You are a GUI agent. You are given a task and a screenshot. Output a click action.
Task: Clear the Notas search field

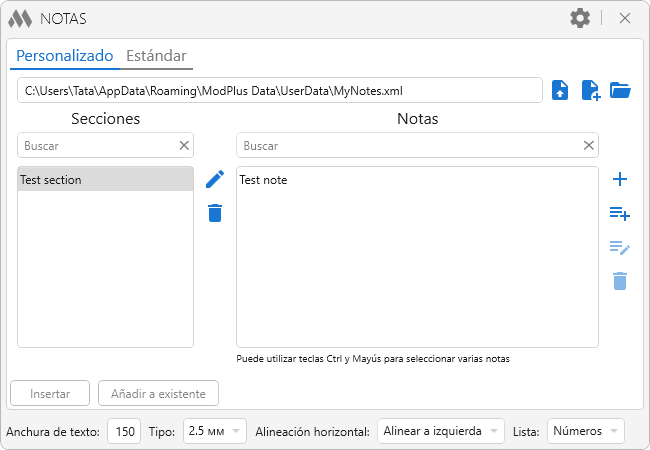pyautogui.click(x=589, y=145)
